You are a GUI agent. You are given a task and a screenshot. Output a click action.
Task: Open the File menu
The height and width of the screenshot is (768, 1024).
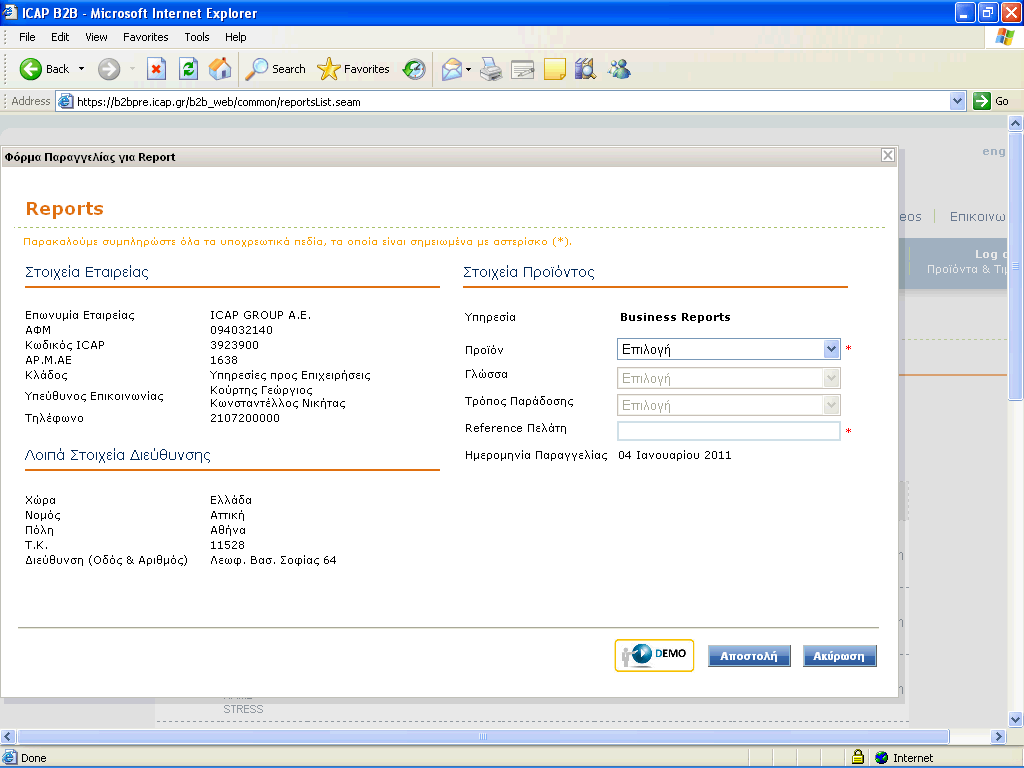(27, 37)
